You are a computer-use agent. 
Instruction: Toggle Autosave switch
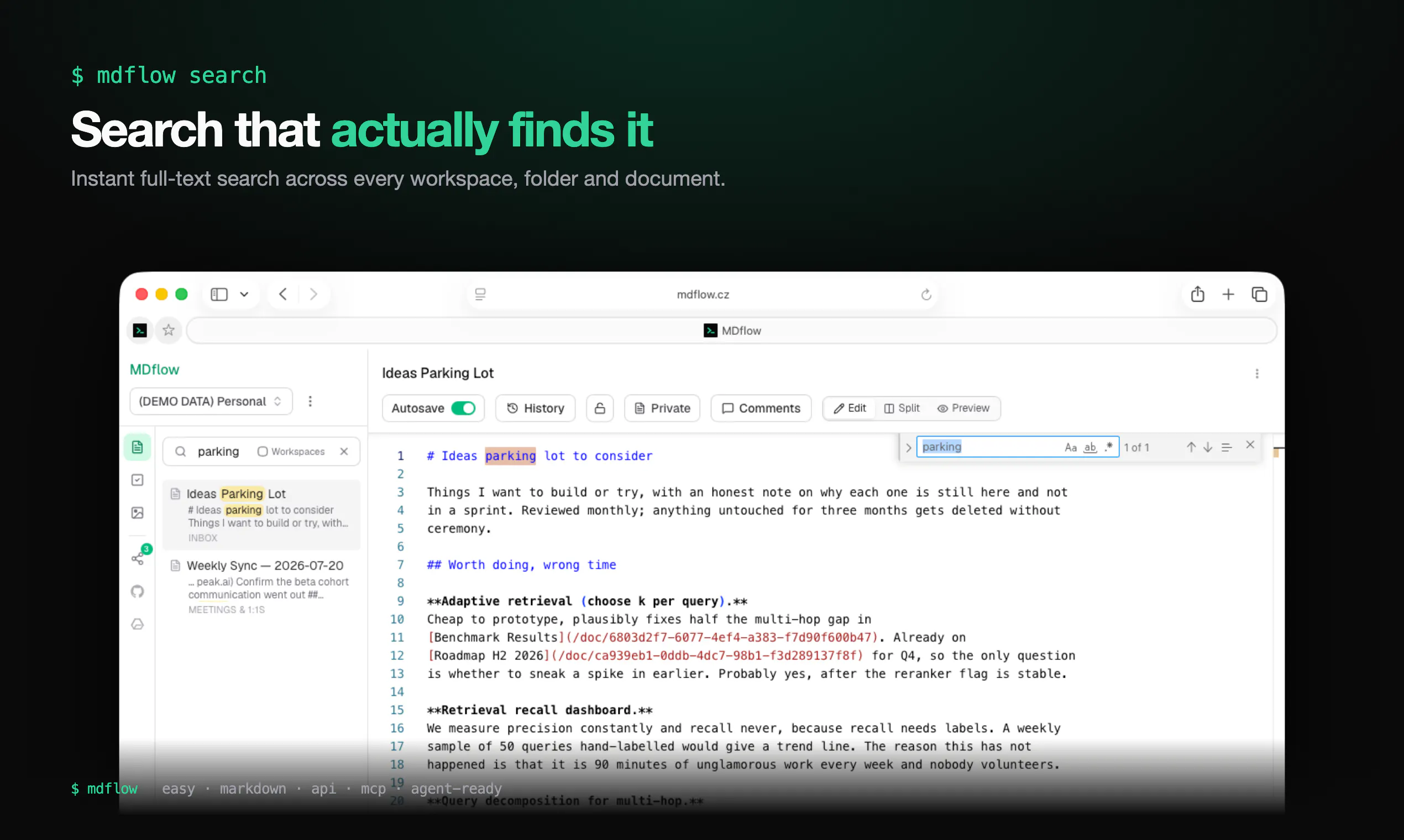pyautogui.click(x=463, y=408)
